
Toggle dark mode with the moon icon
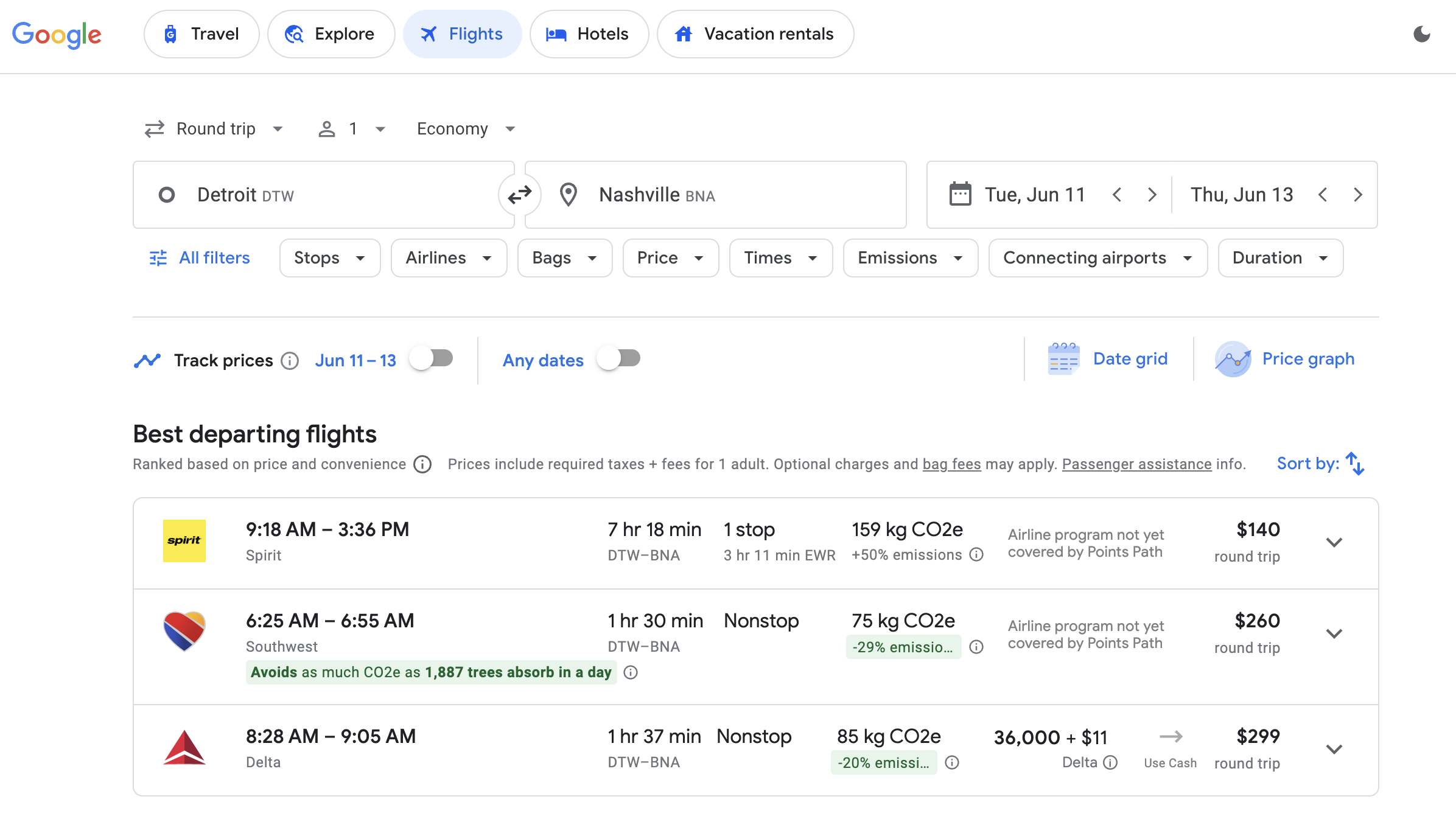tap(1422, 34)
